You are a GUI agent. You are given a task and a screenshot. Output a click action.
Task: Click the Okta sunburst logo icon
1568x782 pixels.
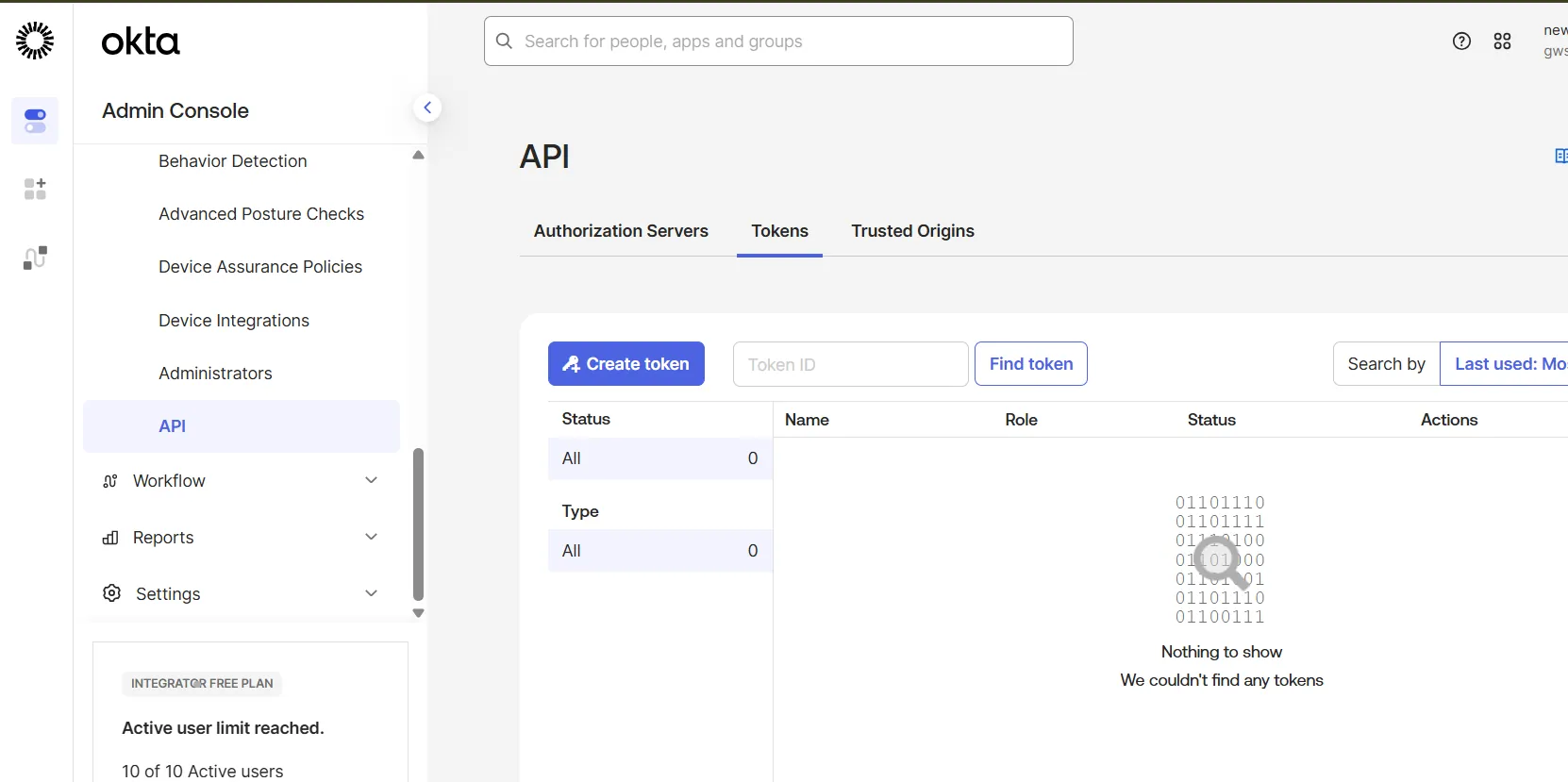35,41
